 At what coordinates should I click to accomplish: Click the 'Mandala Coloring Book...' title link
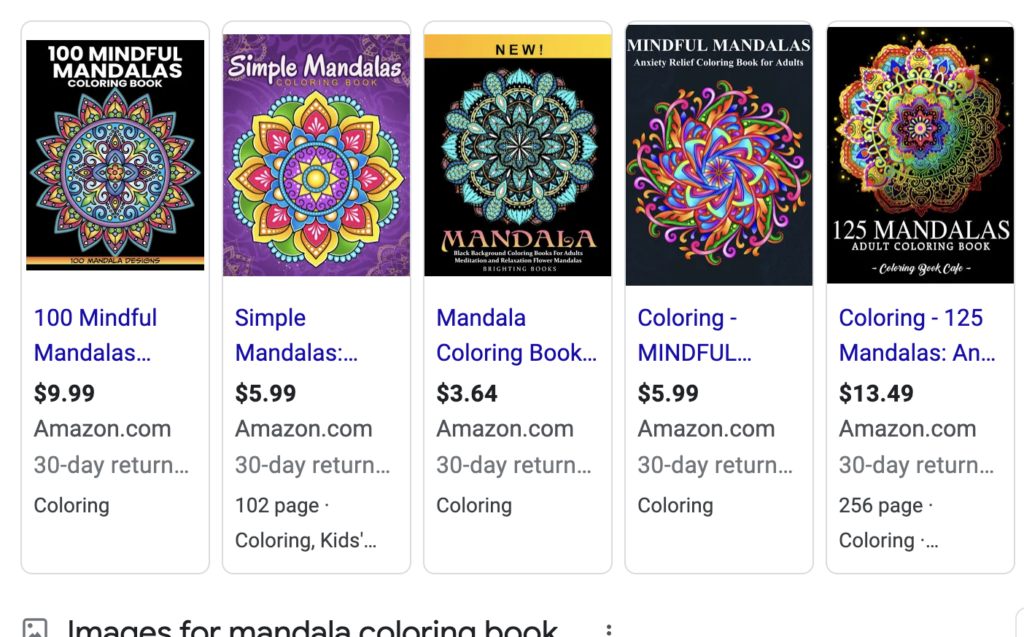pos(516,335)
